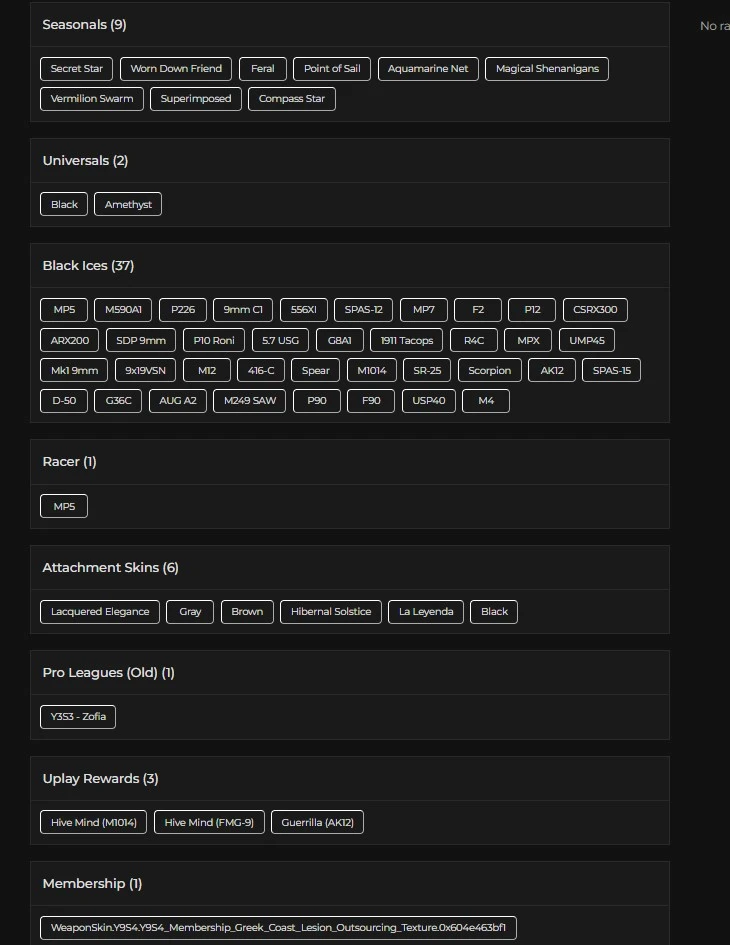The height and width of the screenshot is (945, 730).
Task: Select Black under Universals
Action: [x=64, y=205]
